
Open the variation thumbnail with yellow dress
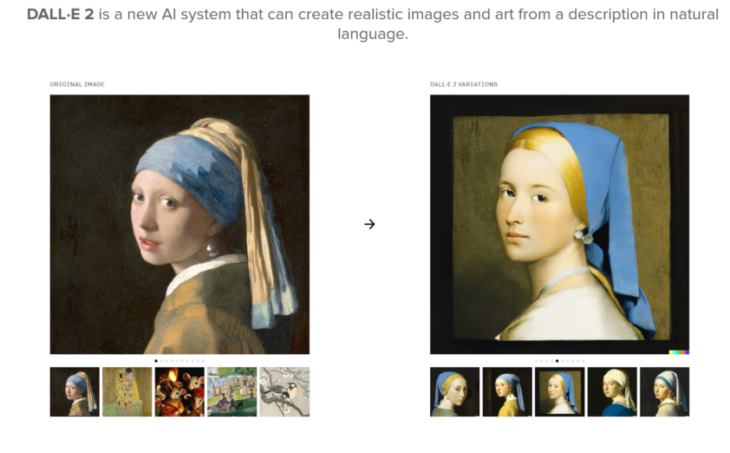(x=507, y=392)
